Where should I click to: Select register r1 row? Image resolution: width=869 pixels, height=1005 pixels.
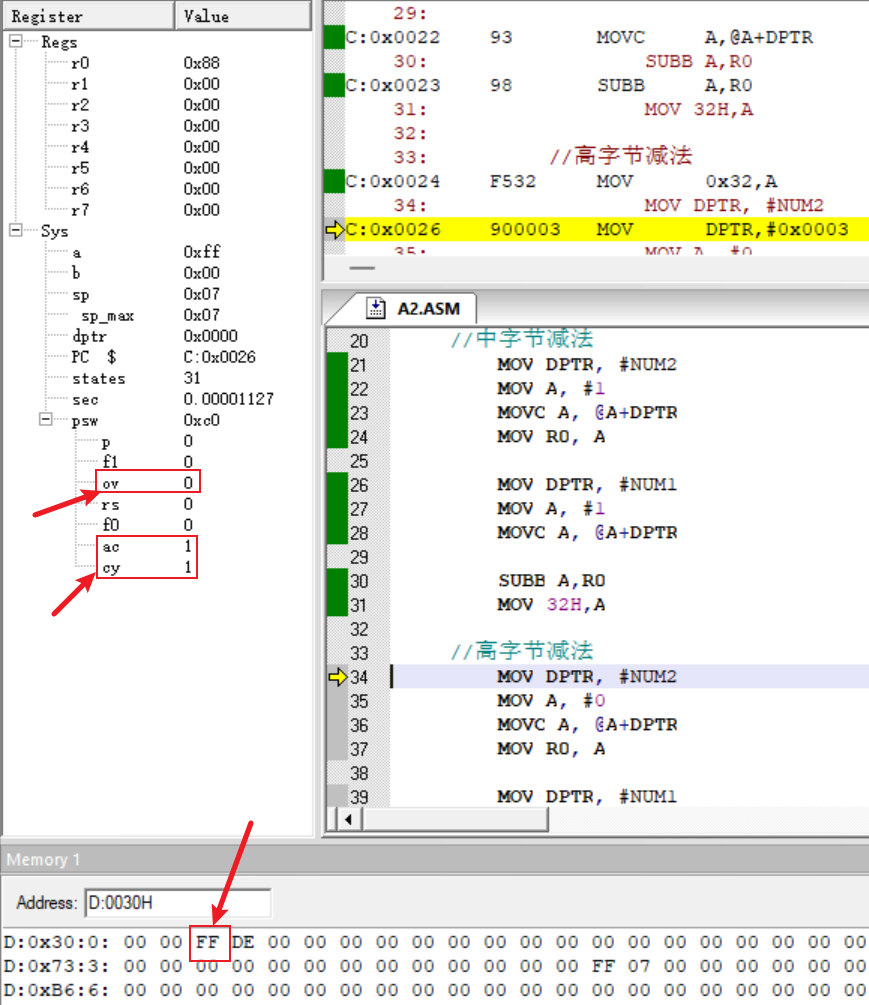coord(146,84)
